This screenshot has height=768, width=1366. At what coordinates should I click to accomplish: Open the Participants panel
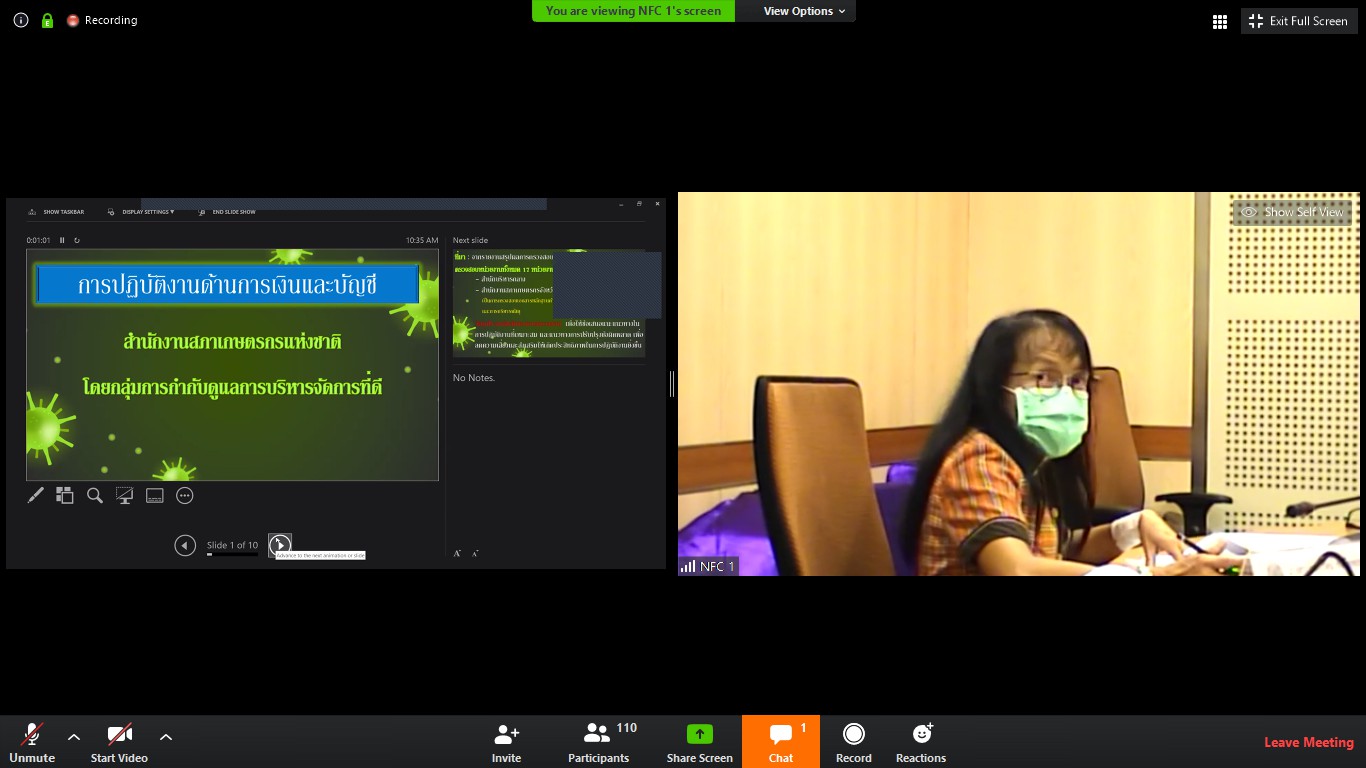click(598, 735)
